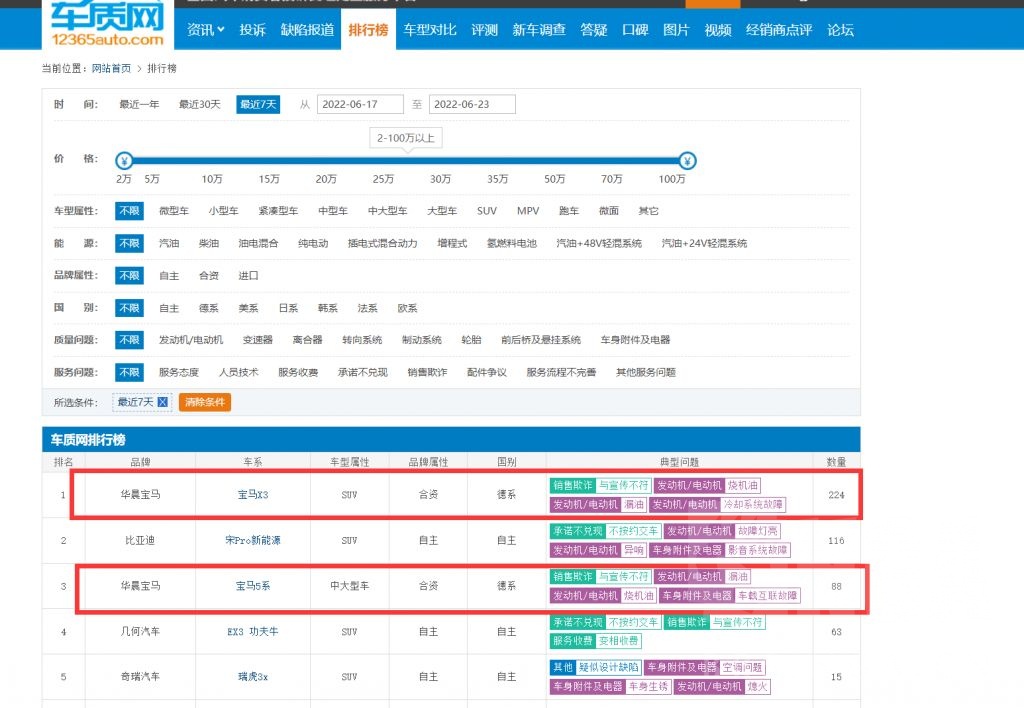Filter country by 德系 in 国别 row

coord(209,308)
